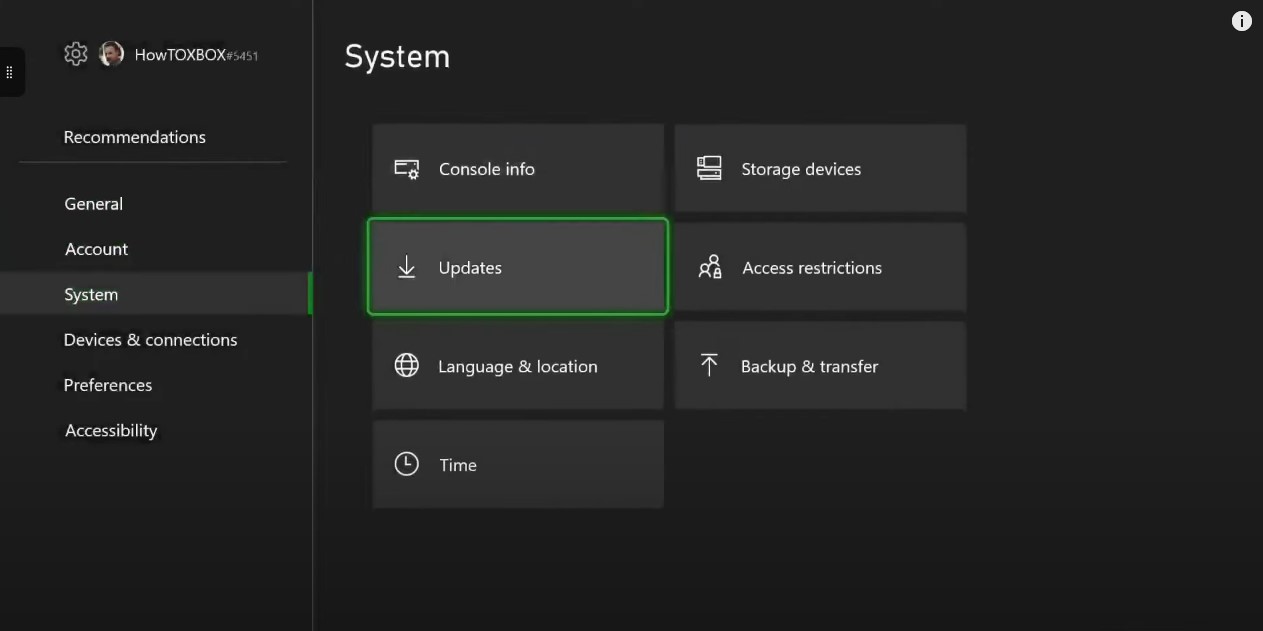Click the Access restrictions people icon
This screenshot has height=631, width=1263.
click(709, 267)
